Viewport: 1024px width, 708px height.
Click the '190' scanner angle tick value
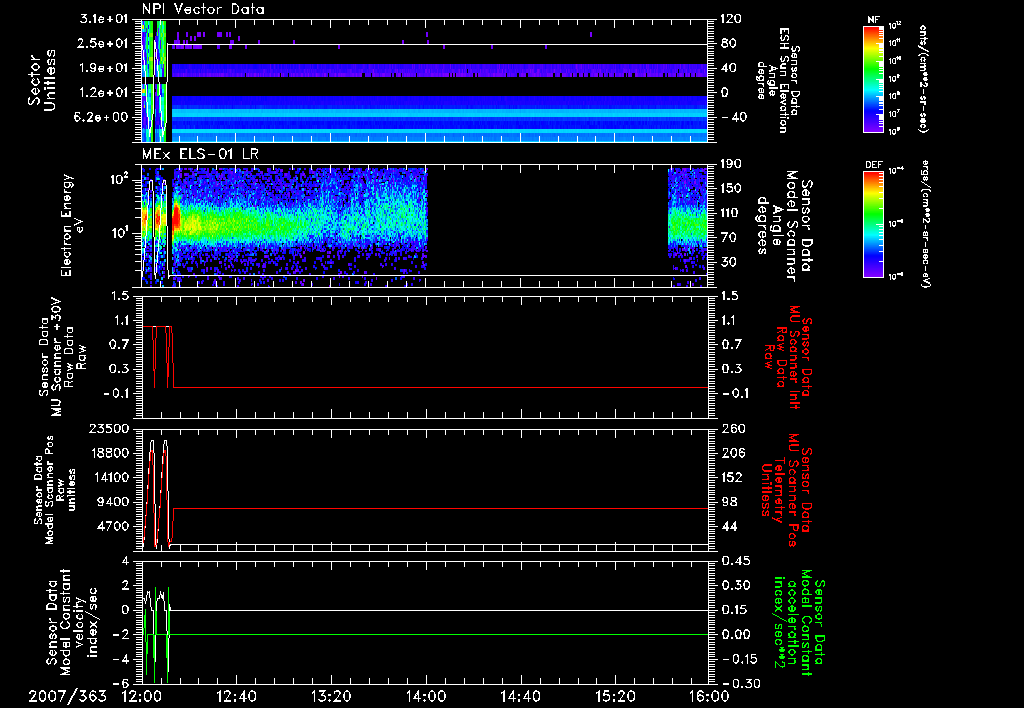(731, 164)
